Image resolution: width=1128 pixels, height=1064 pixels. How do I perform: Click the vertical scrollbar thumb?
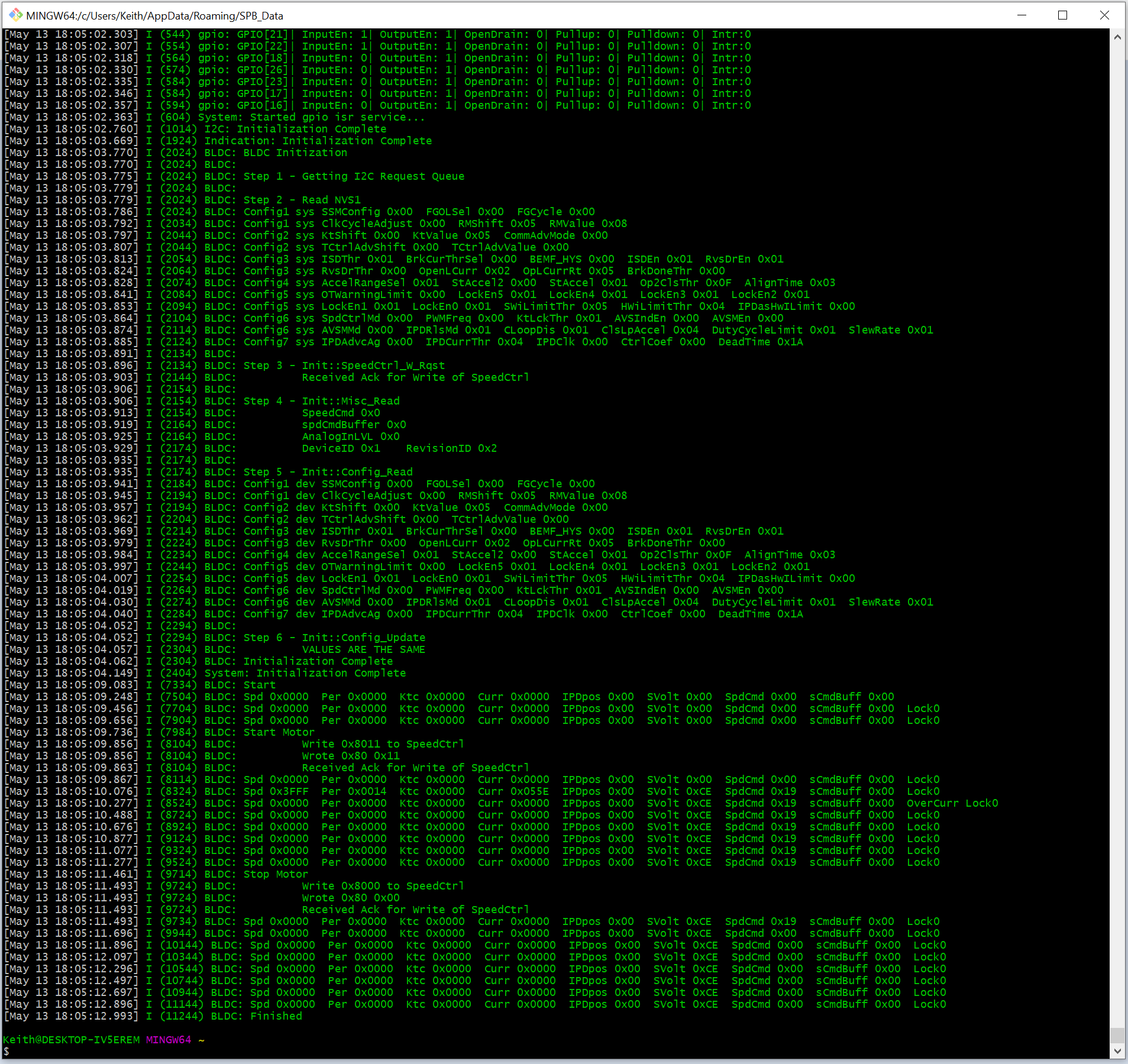point(1117,1035)
